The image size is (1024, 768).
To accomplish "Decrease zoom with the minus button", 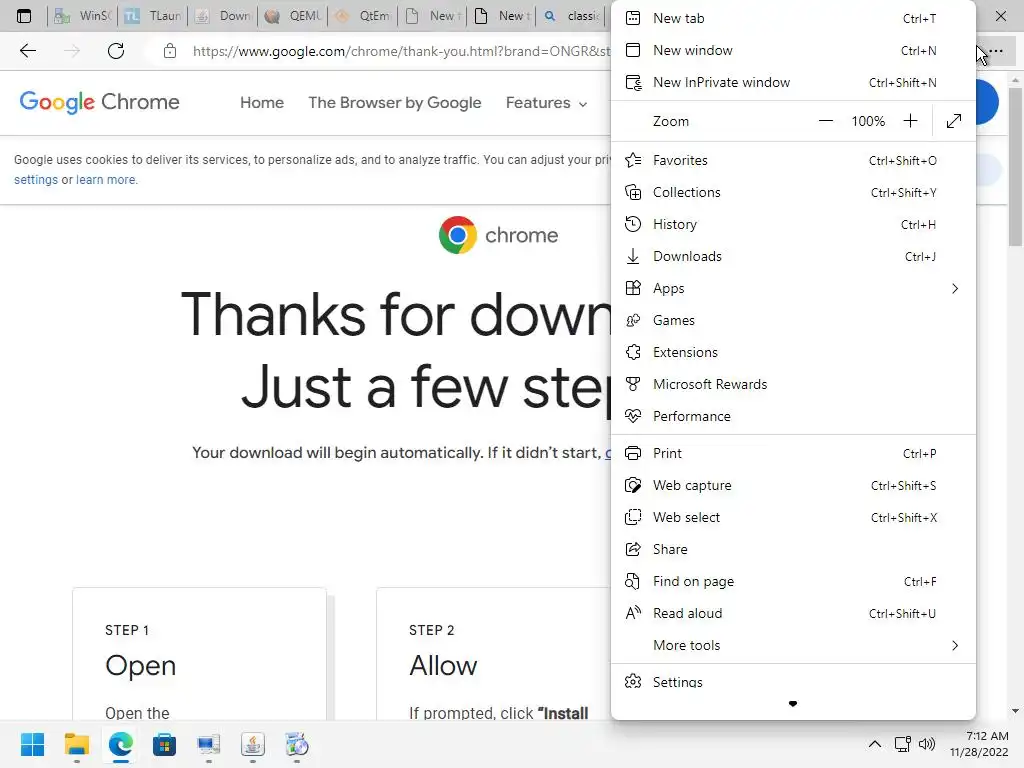I will point(825,121).
